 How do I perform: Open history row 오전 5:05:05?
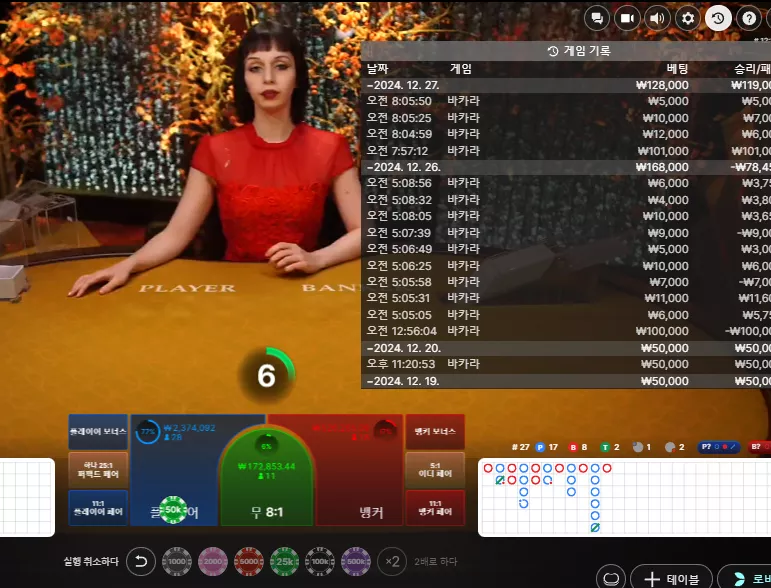point(566,315)
